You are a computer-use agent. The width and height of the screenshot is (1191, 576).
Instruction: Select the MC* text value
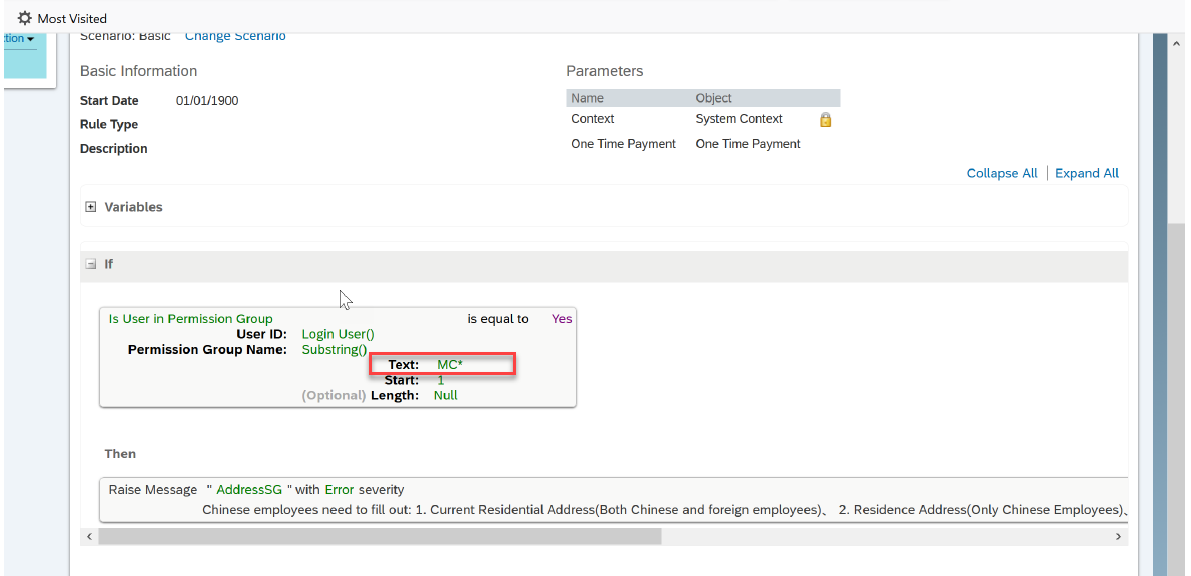click(x=450, y=365)
